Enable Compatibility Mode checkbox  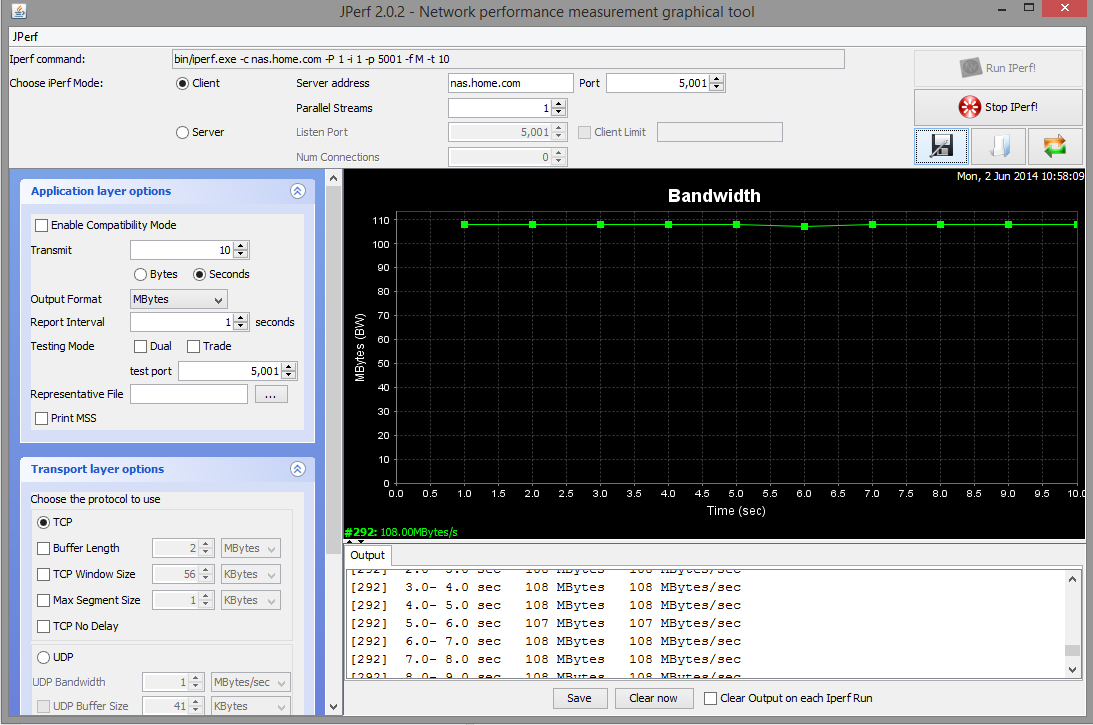(42, 225)
